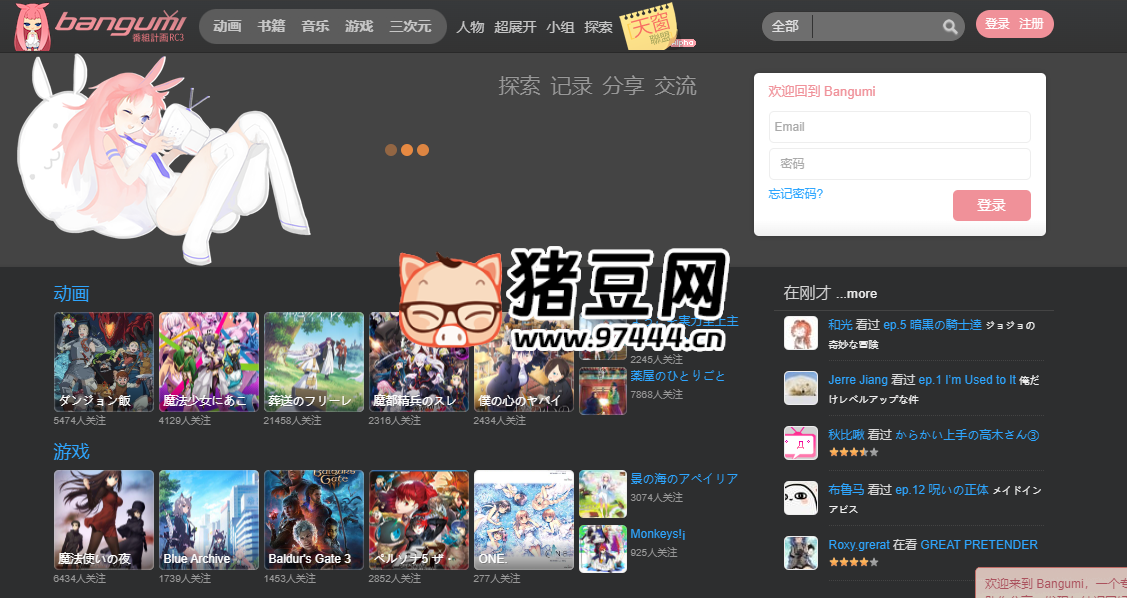Click the search magnifier icon
The height and width of the screenshot is (598, 1127).
point(949,27)
